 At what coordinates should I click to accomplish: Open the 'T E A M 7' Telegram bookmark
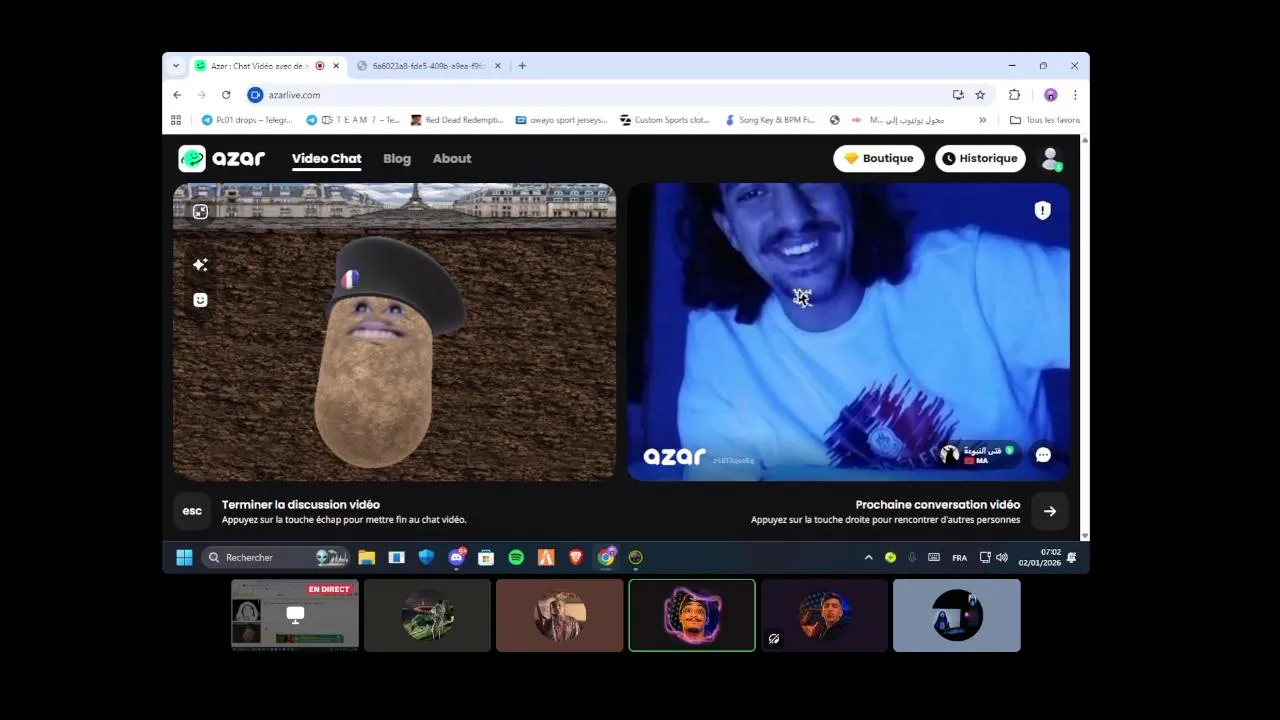coord(353,120)
